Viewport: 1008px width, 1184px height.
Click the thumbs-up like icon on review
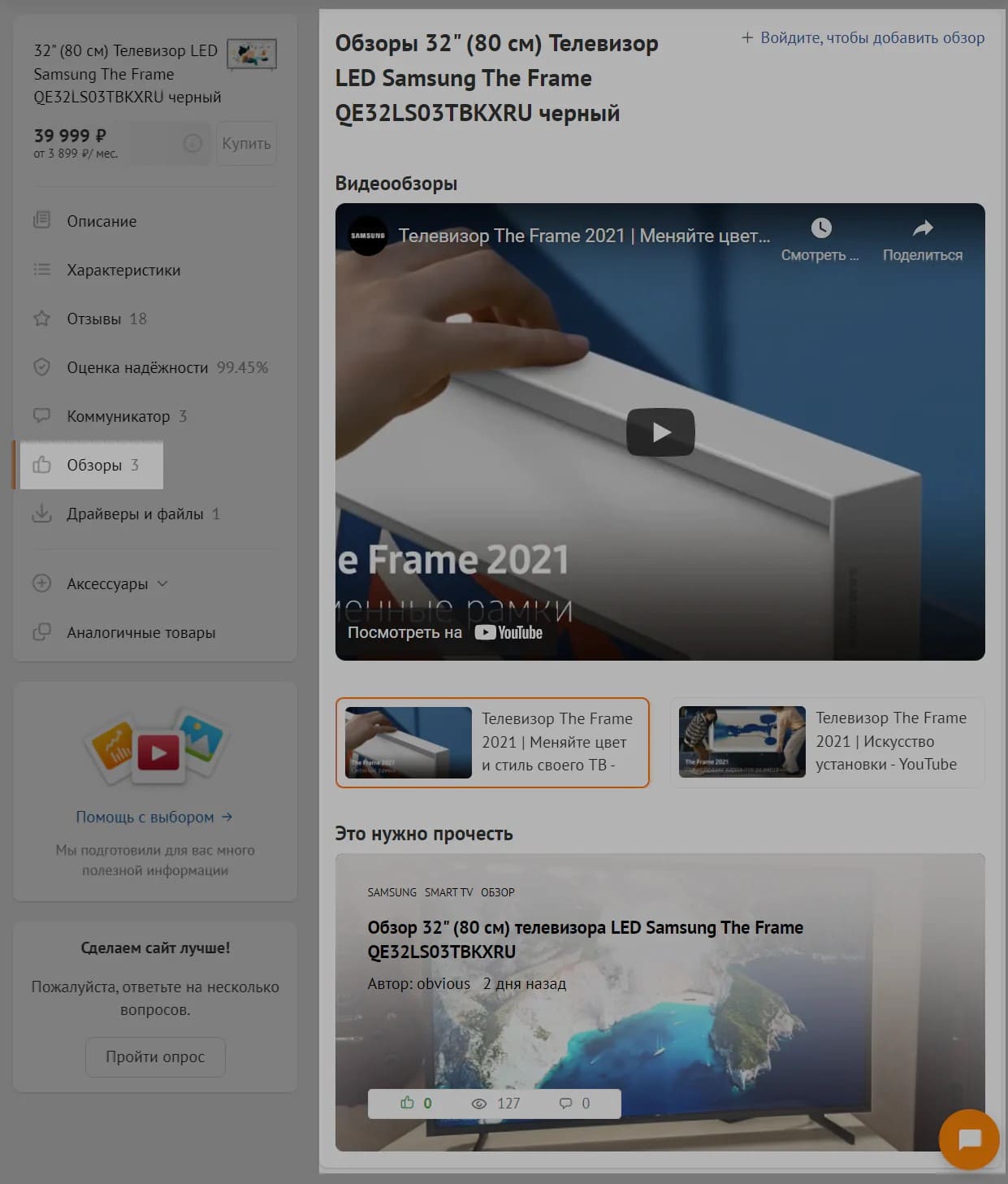pyautogui.click(x=407, y=1103)
